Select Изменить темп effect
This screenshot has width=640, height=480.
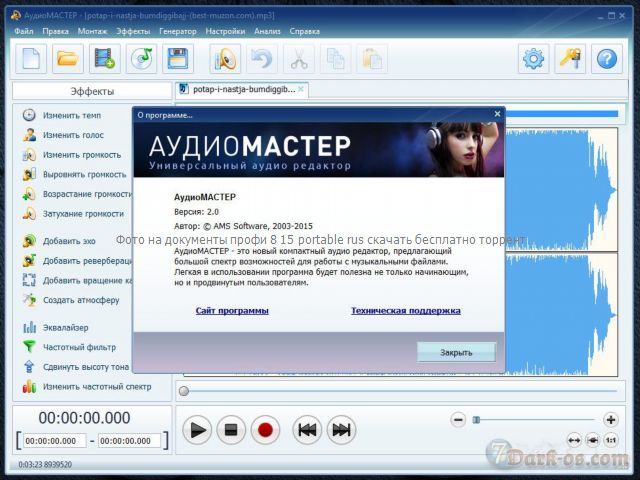pyautogui.click(x=61, y=116)
